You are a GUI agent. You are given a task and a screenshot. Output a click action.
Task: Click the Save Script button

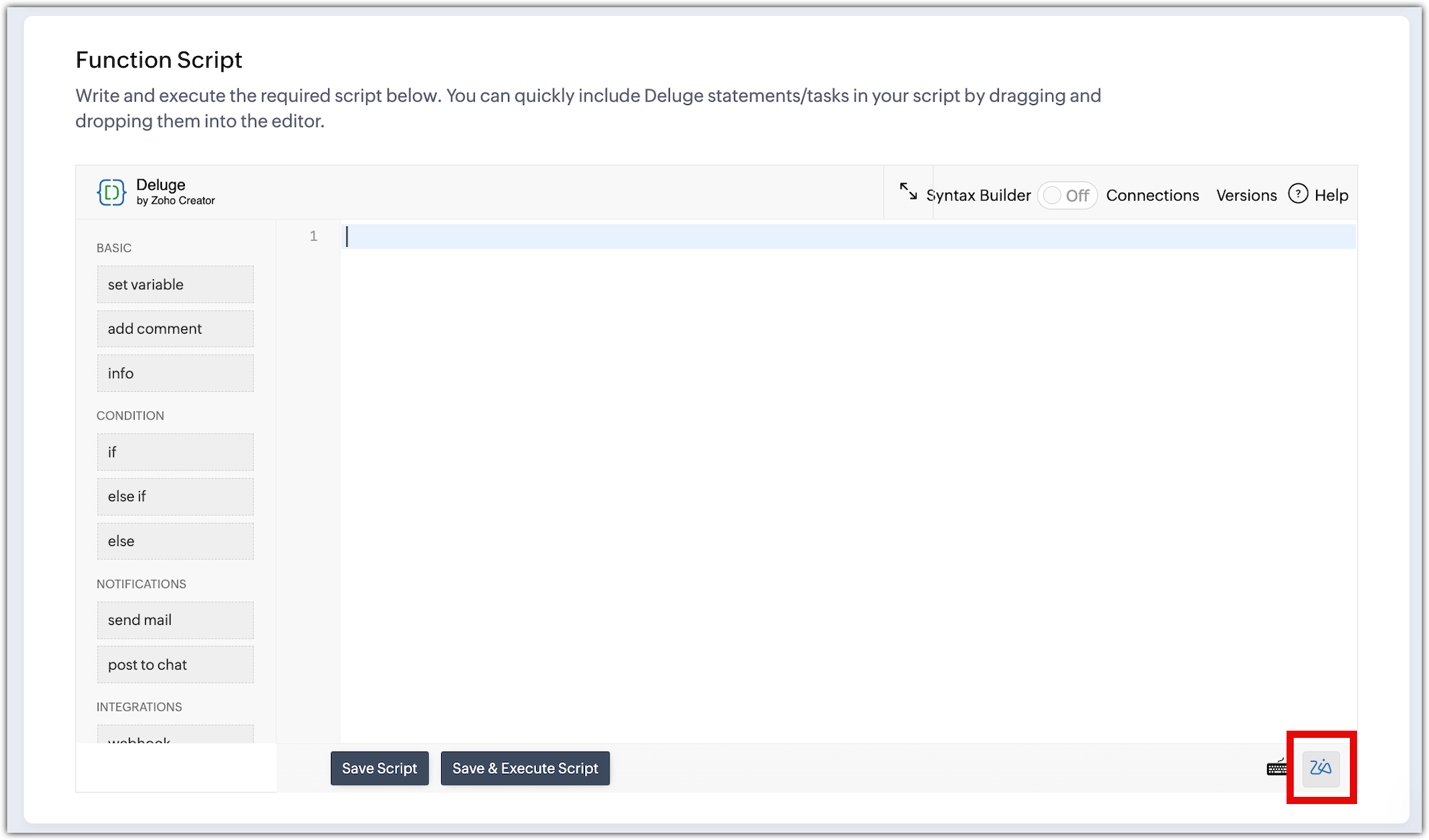[379, 768]
